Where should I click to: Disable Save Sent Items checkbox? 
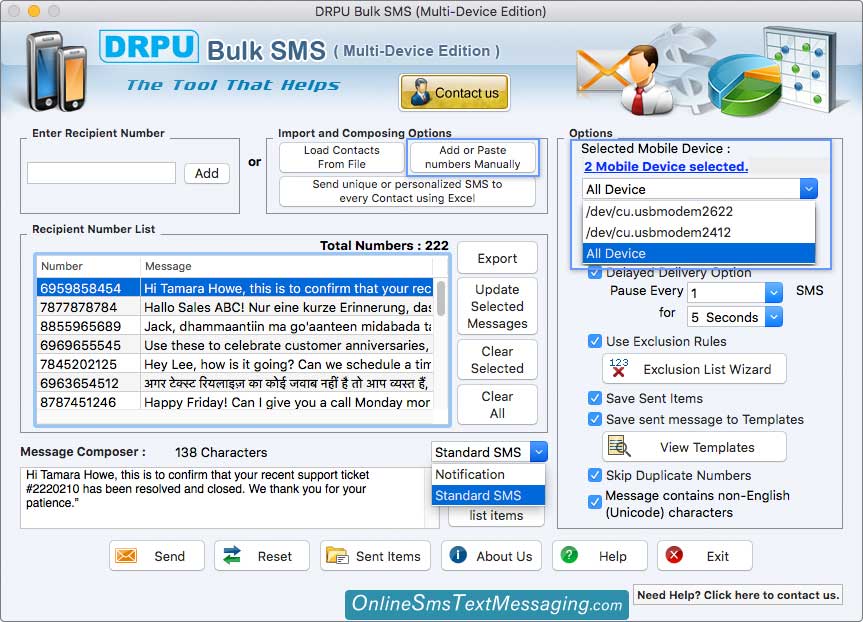click(x=594, y=398)
